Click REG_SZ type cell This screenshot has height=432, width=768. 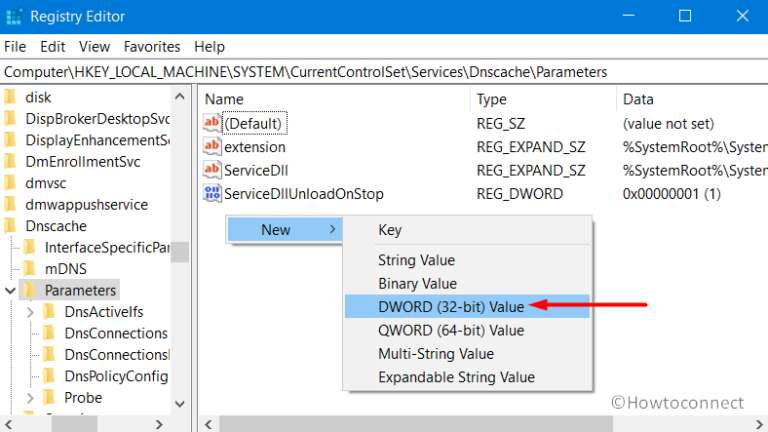click(x=501, y=124)
